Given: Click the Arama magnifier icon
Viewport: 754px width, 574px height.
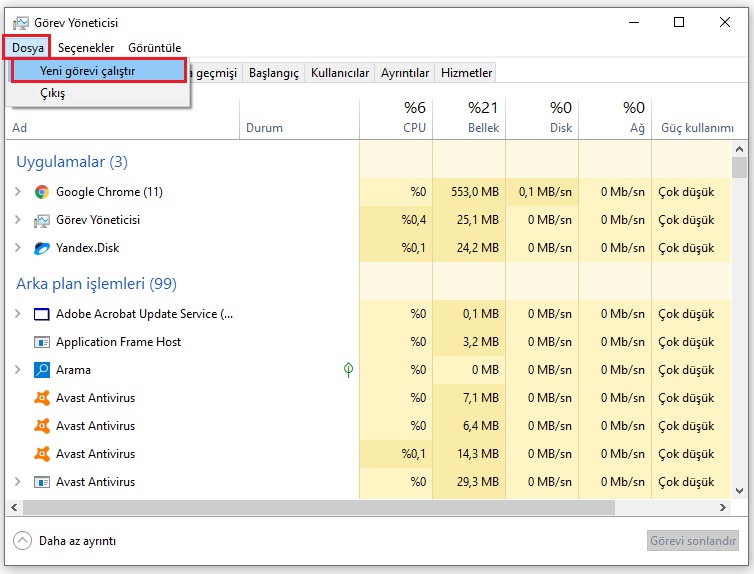Looking at the screenshot, I should click(x=42, y=370).
